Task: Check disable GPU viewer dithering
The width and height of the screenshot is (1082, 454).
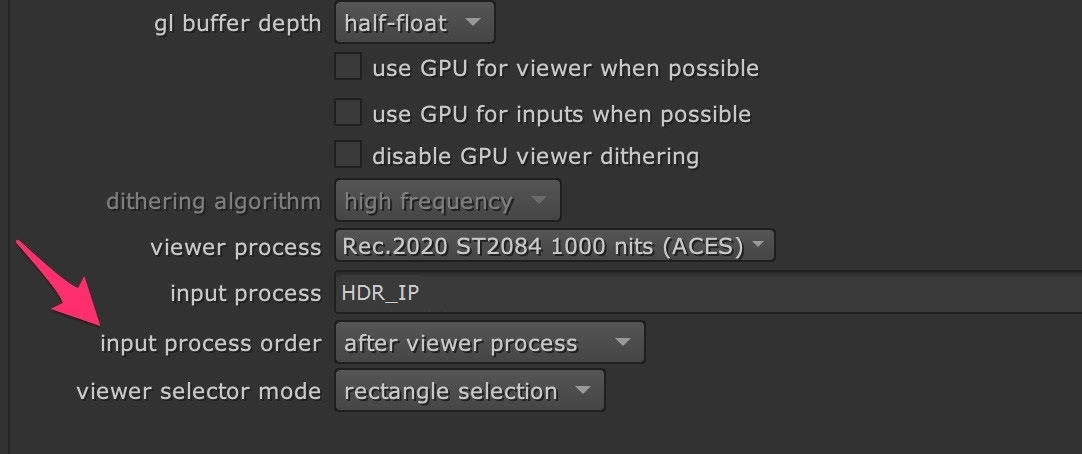Action: click(x=348, y=155)
